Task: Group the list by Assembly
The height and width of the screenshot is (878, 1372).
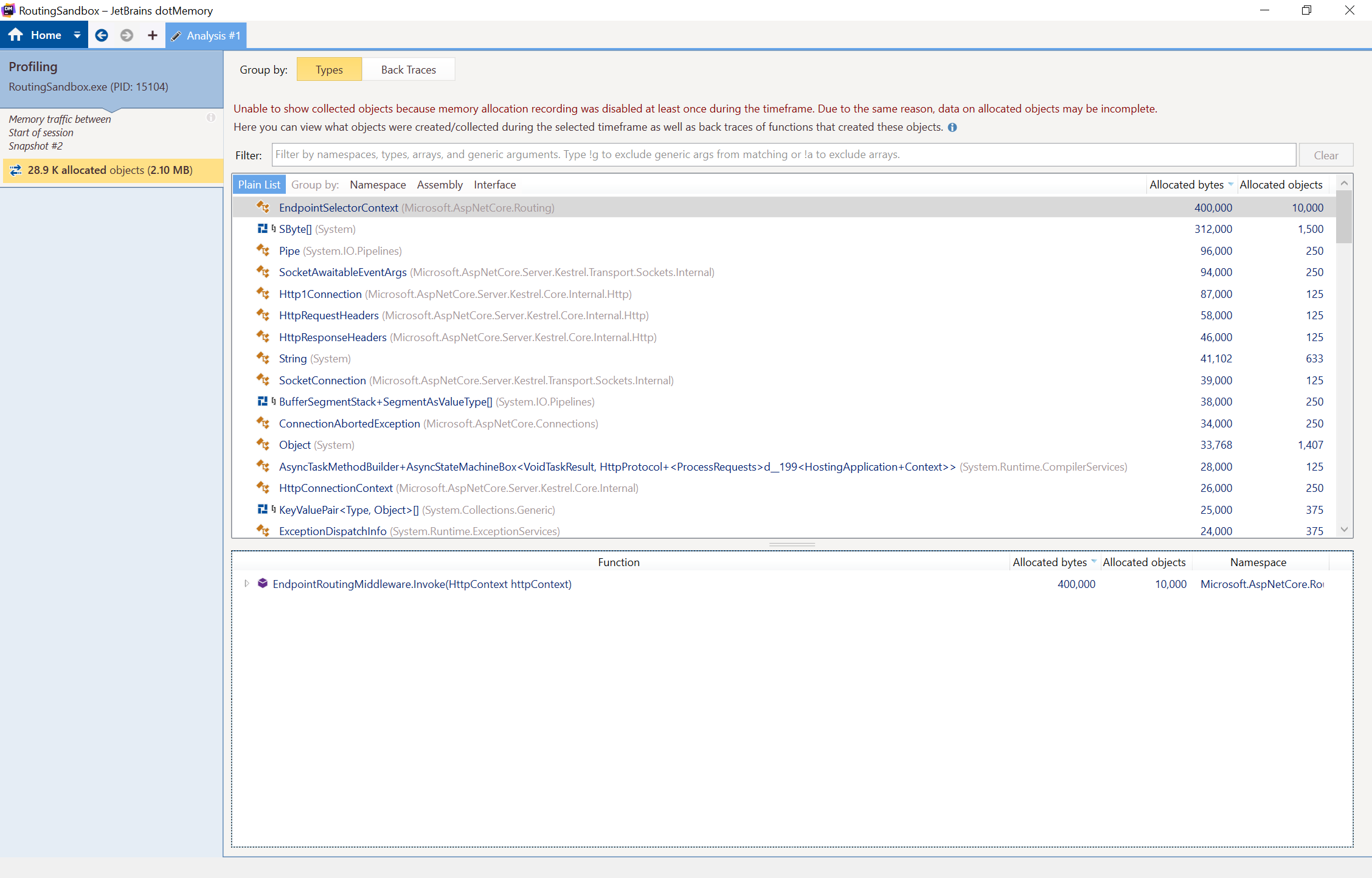Action: [x=440, y=184]
